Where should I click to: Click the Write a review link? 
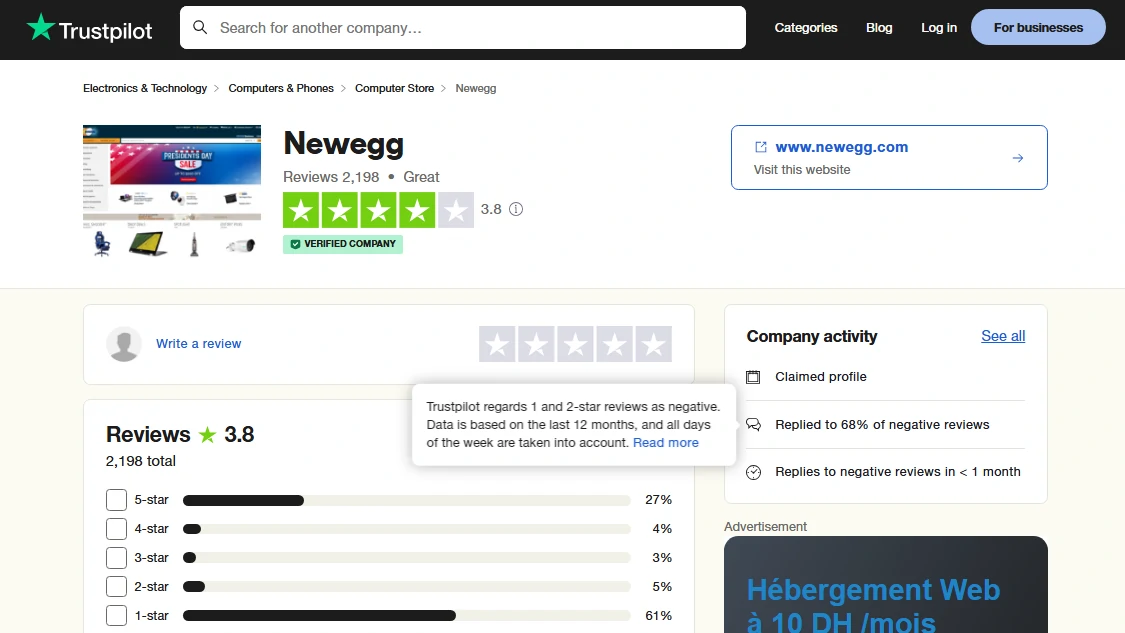click(x=199, y=344)
